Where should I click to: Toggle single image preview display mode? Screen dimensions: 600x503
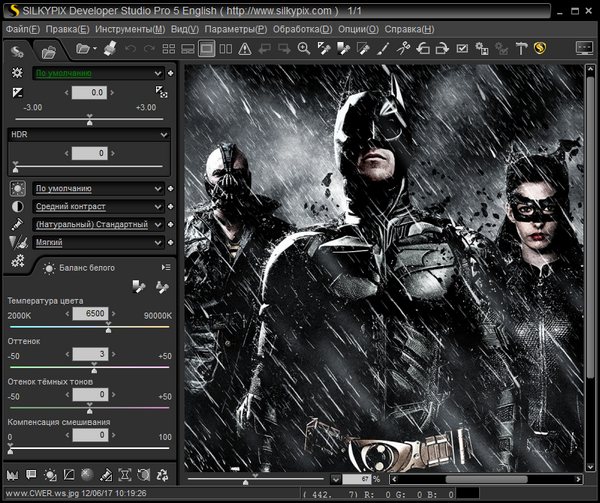pos(206,48)
